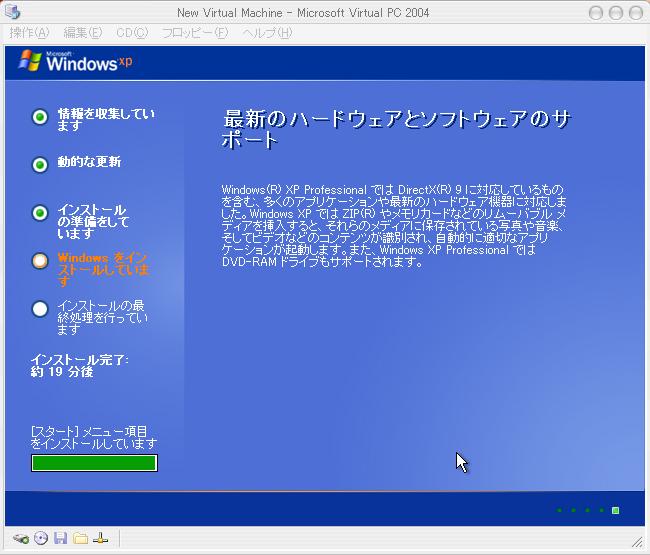This screenshot has height=555, width=650.
Task: Click the window resize grip corner
Action: coord(637,541)
